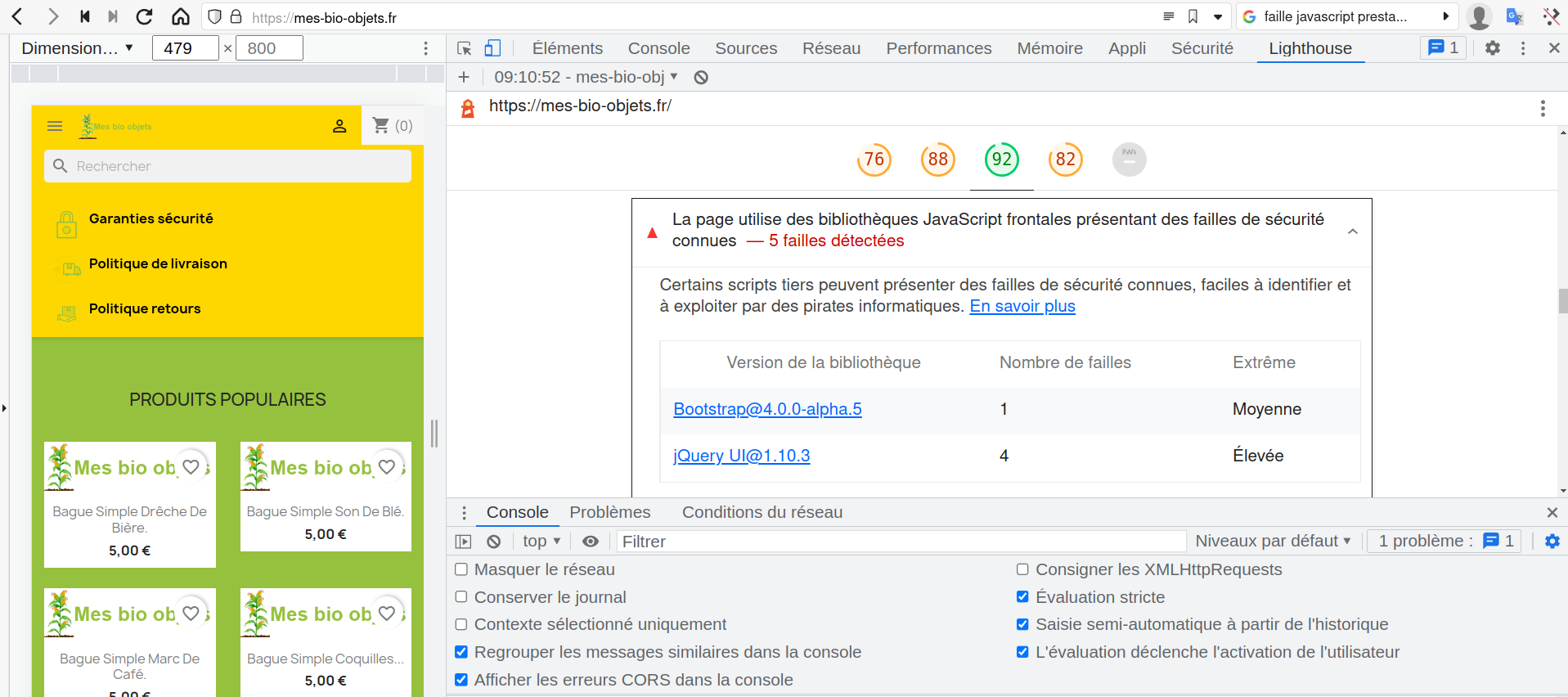Click the Rechercher search field
The width and height of the screenshot is (1568, 697).
click(227, 166)
